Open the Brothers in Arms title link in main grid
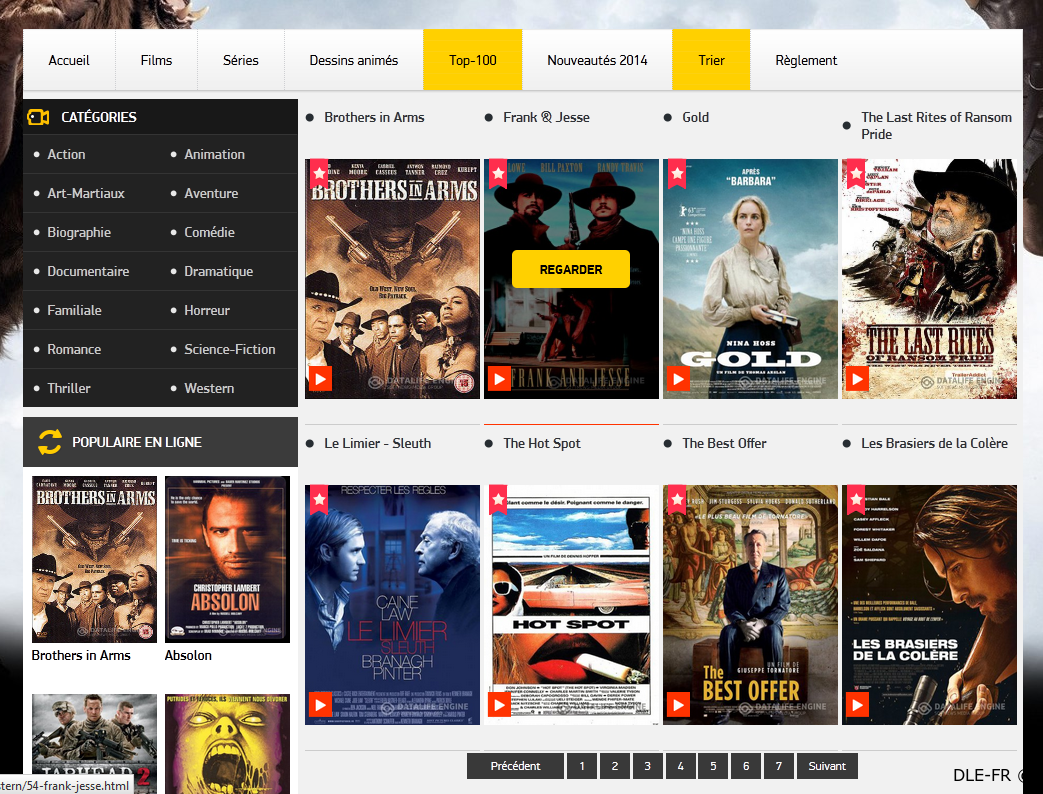1043x794 pixels. coord(374,117)
